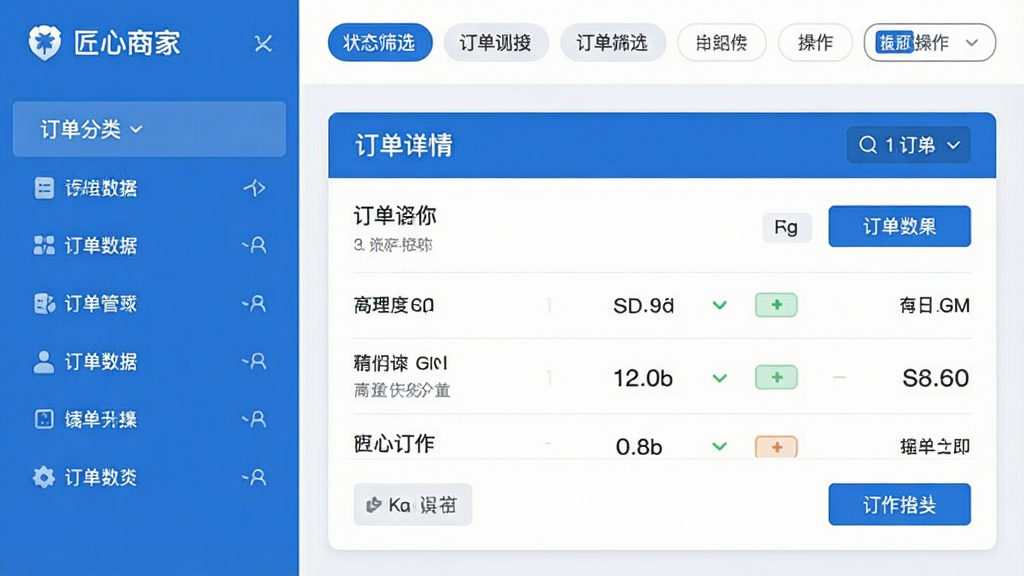Click the grid icon beside 订单数据

pos(44,246)
